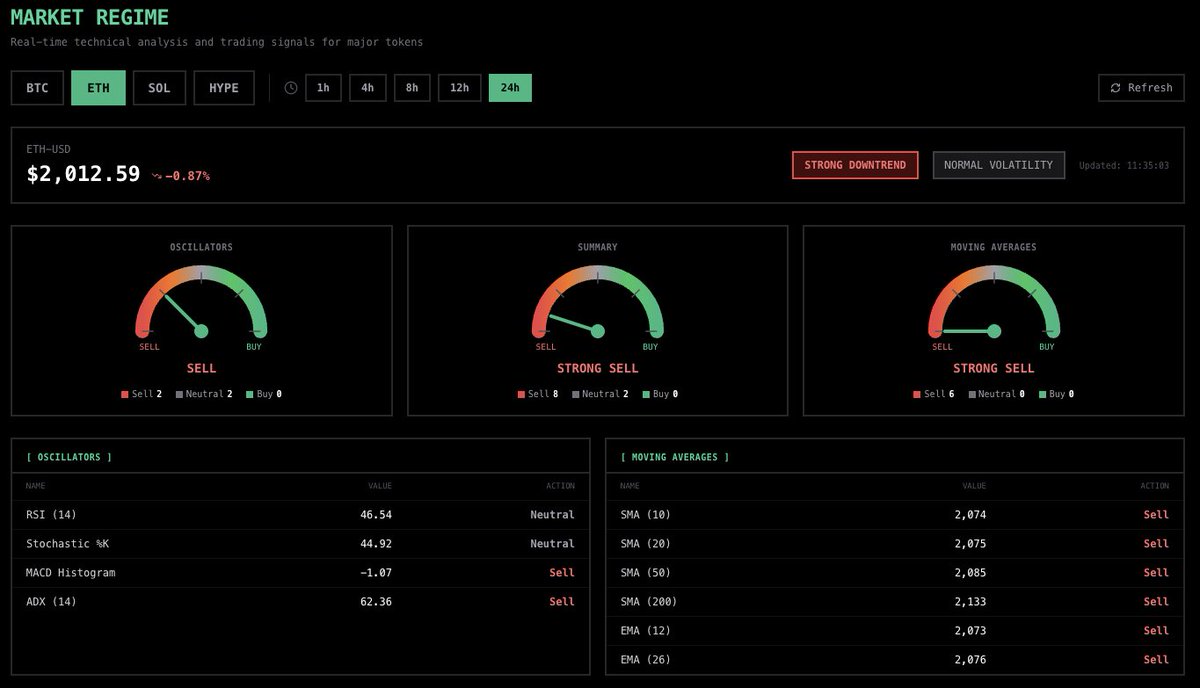Click the [ OSCILLATORS ] table header
The image size is (1200, 688).
tap(69, 457)
